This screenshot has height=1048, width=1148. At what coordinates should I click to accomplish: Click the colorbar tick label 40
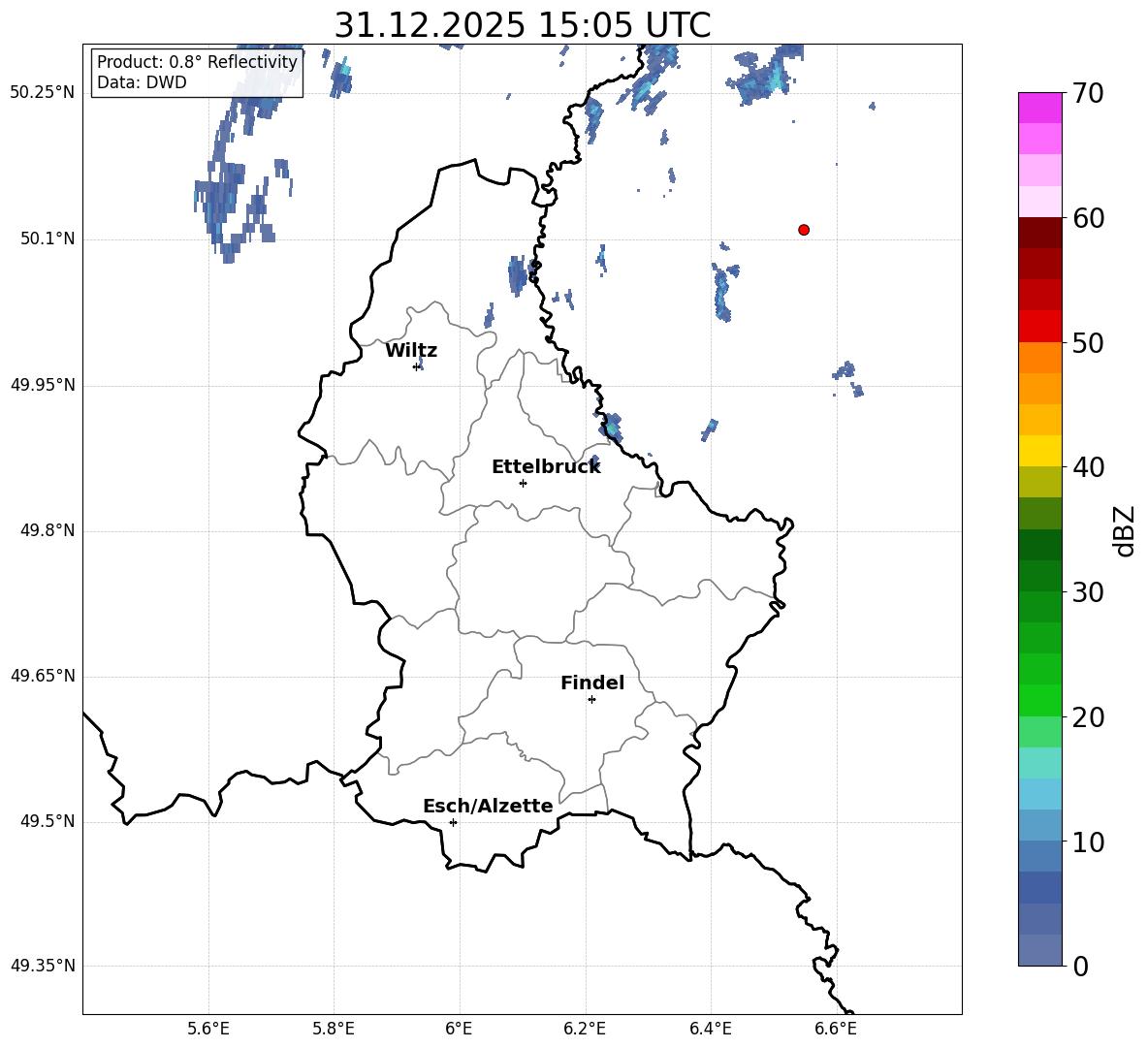coord(1088,467)
